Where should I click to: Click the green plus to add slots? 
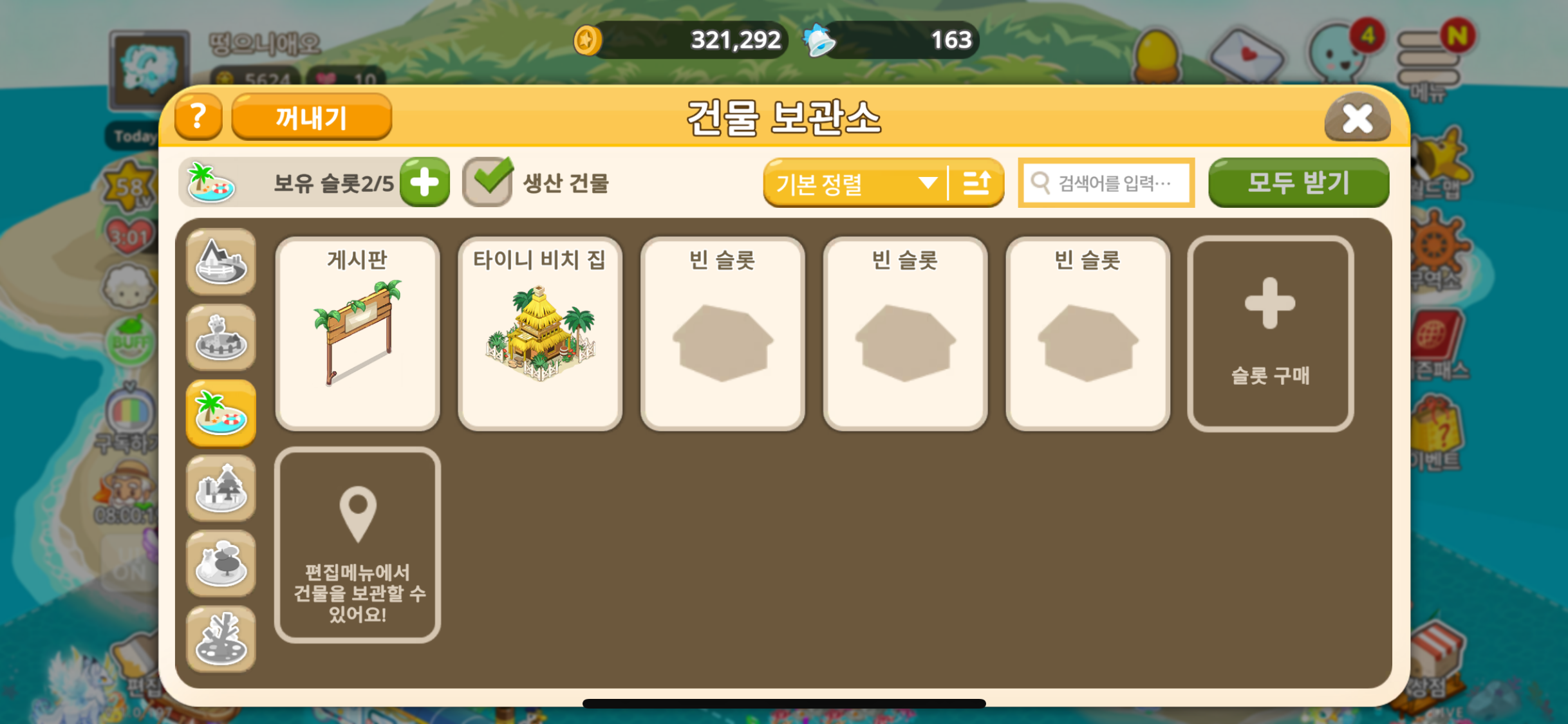point(425,183)
